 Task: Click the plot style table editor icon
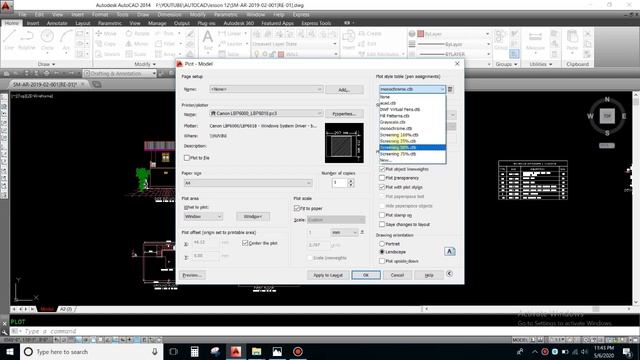(x=450, y=89)
